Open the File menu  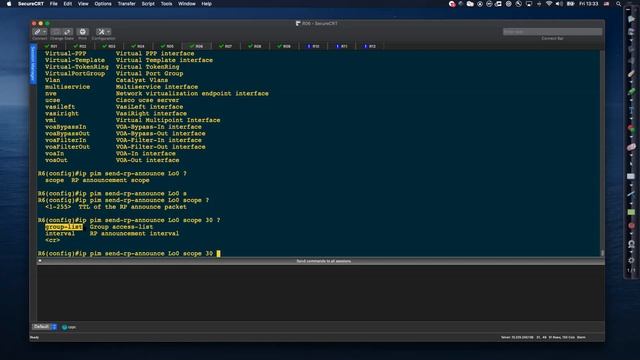[x=53, y=4]
